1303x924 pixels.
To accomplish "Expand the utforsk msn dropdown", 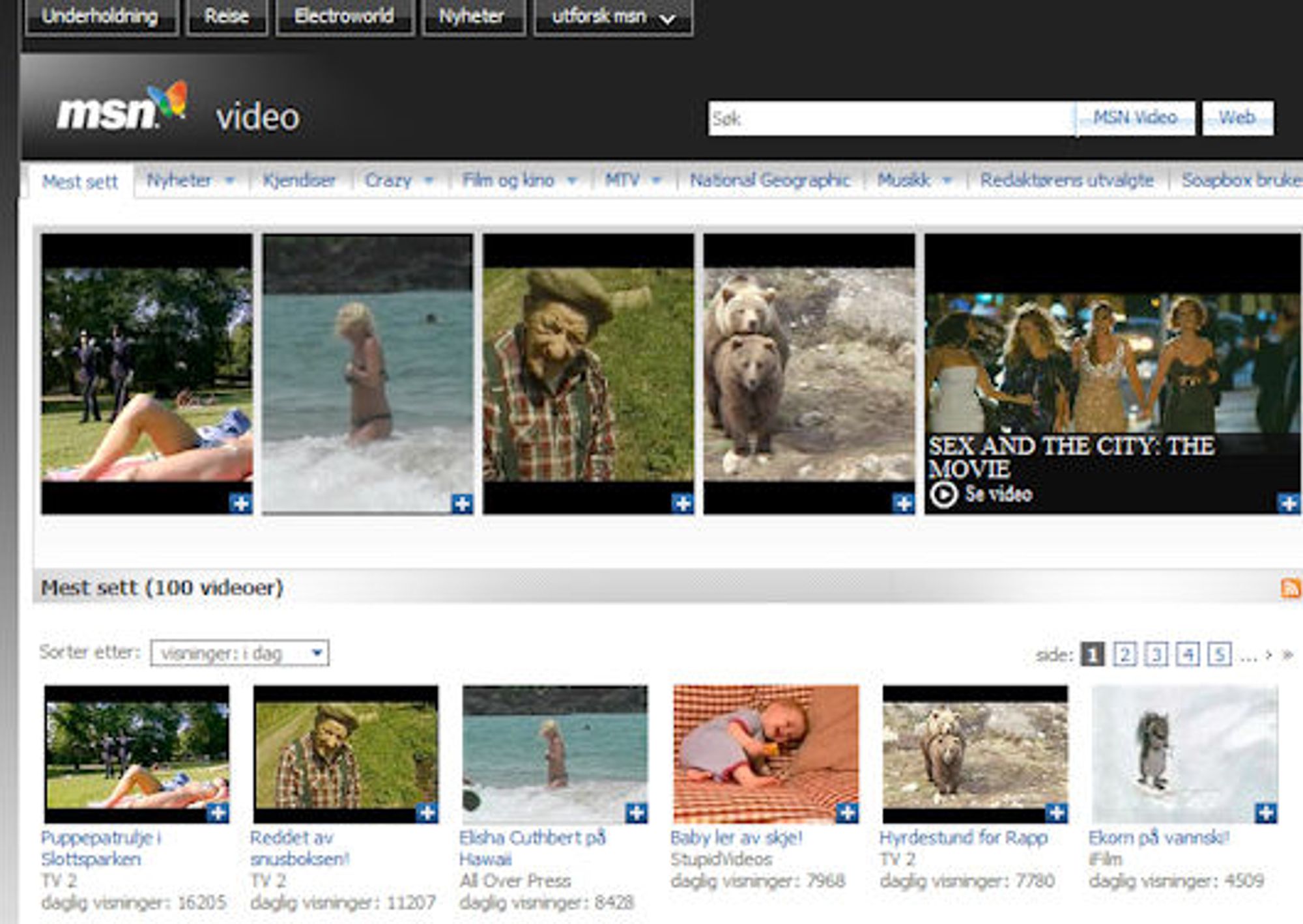I will coord(613,17).
